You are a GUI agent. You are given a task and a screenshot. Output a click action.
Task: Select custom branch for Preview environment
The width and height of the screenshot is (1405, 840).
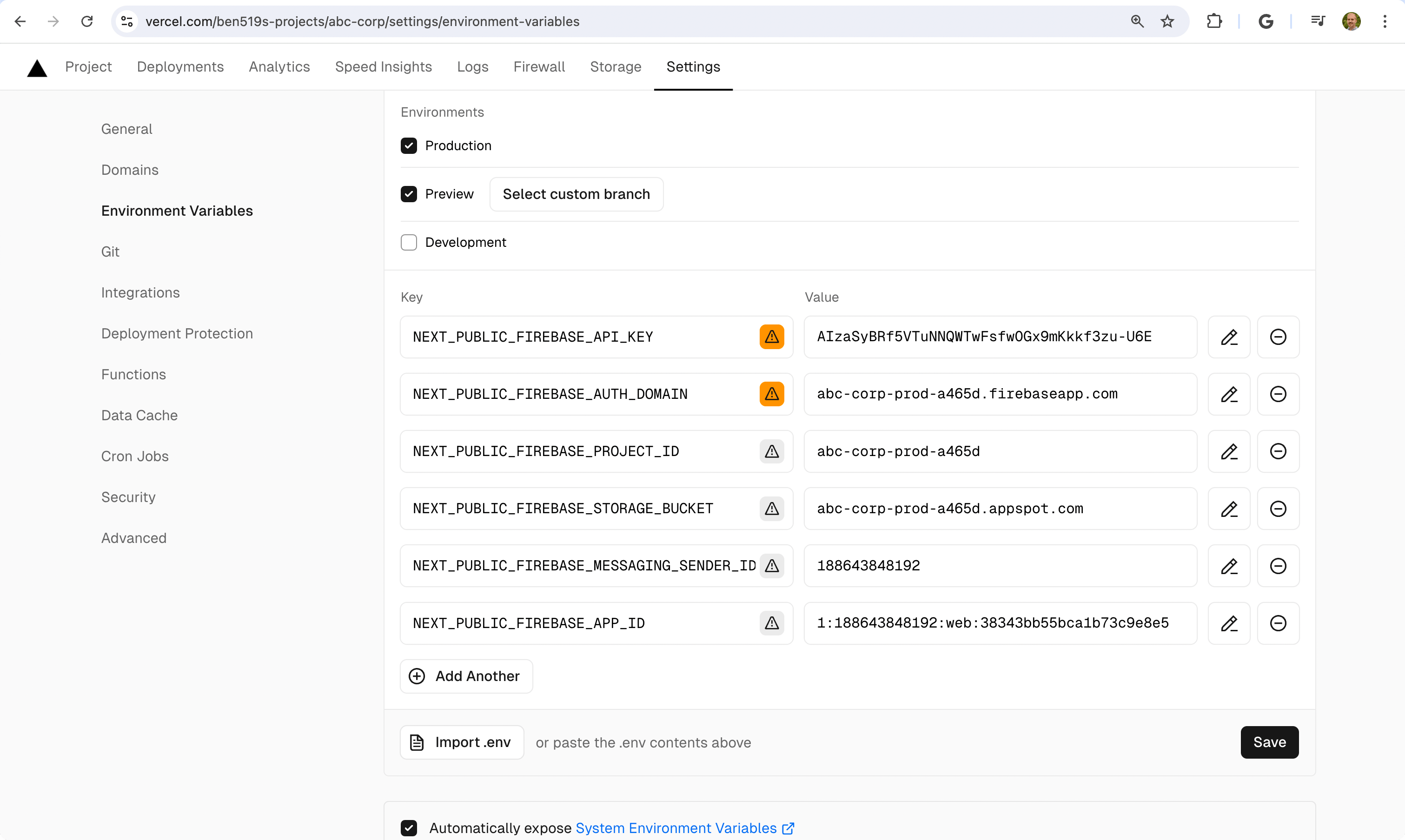[576, 194]
